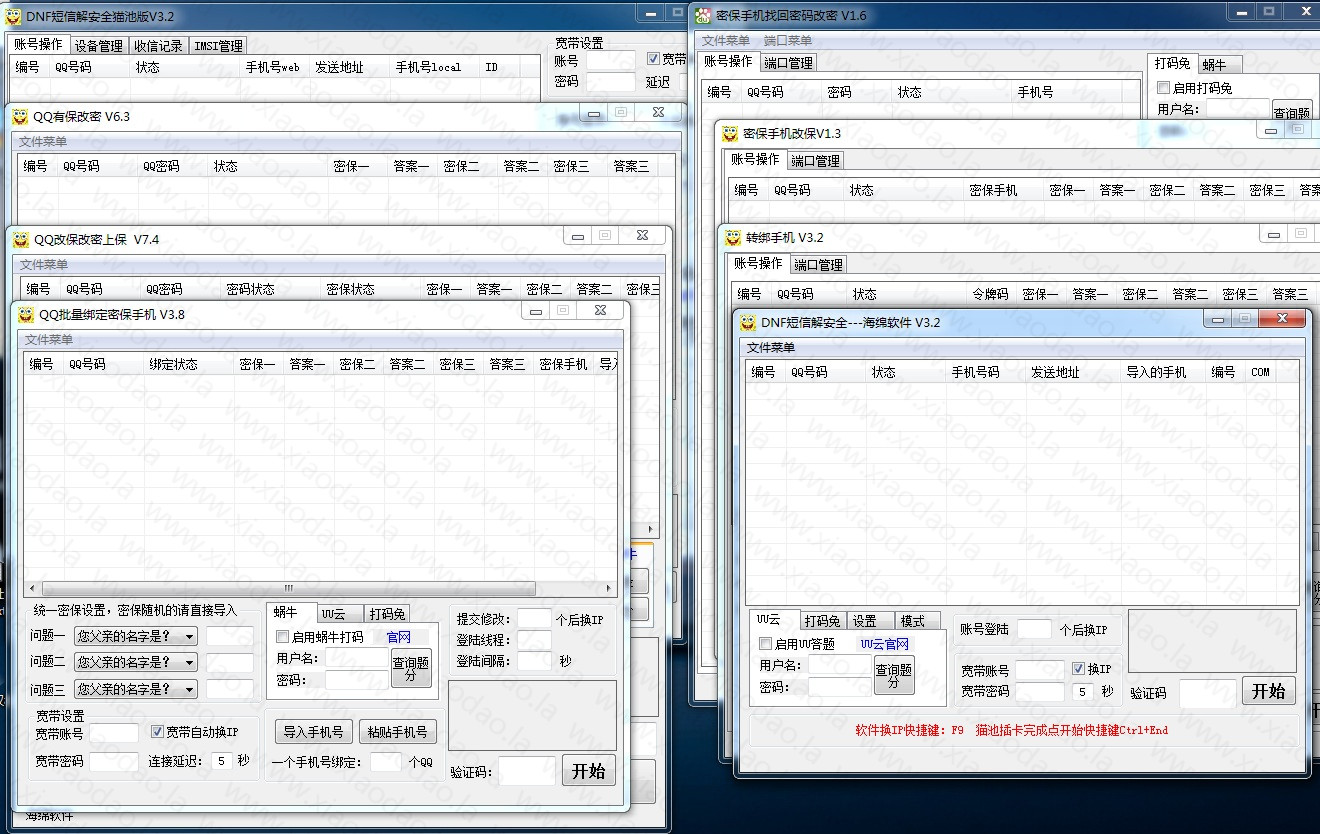Click right scroll arrow under QQ批量绑定 table
This screenshot has width=1320, height=834.
(x=608, y=588)
